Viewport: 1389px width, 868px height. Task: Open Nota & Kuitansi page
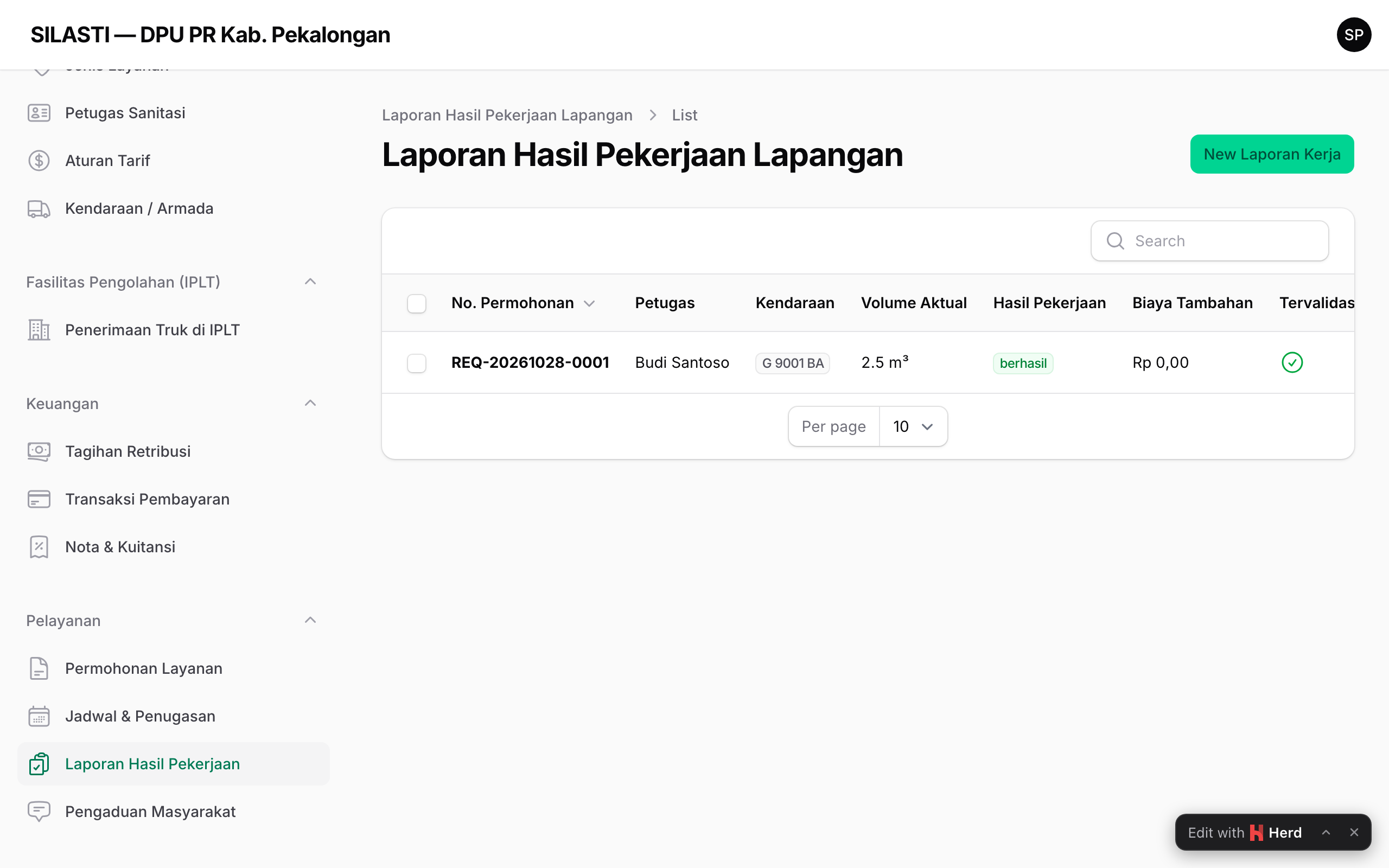point(173,547)
